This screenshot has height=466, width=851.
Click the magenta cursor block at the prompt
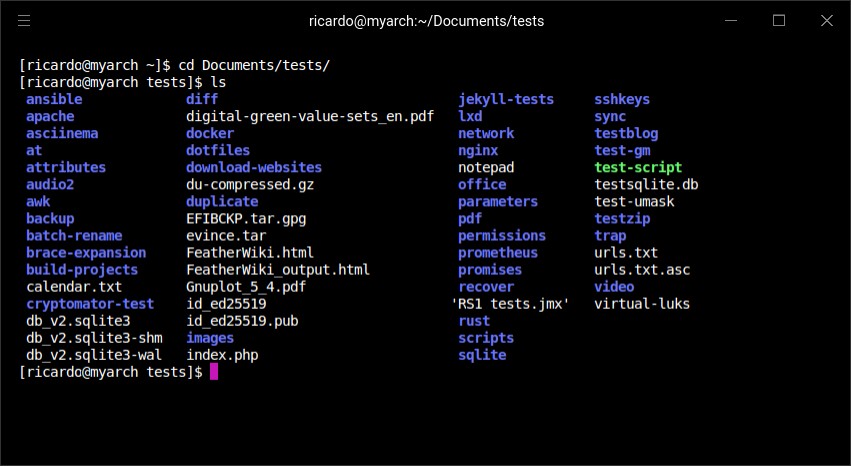coord(214,372)
